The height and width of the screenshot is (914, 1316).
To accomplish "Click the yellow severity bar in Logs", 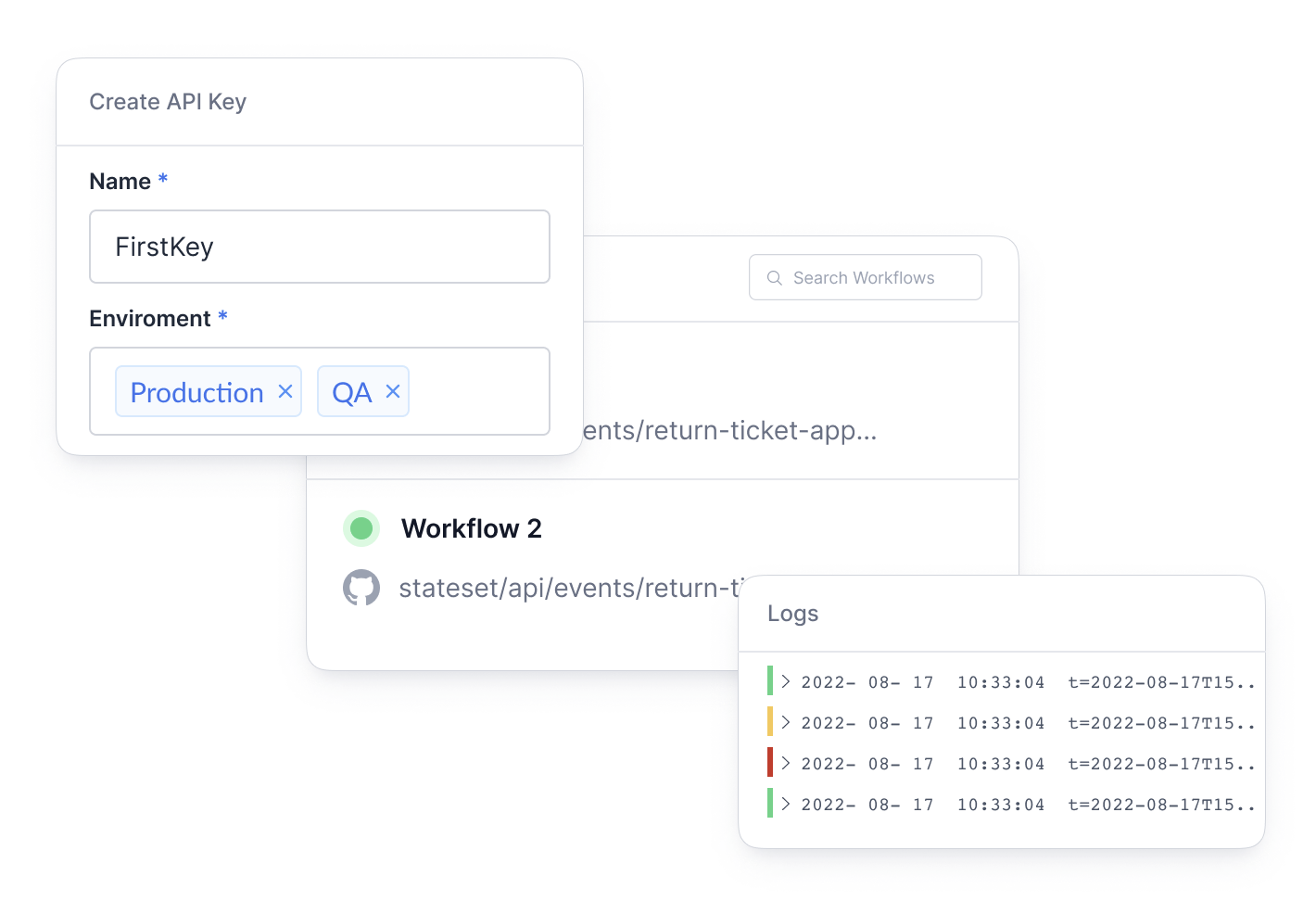I will [x=770, y=721].
